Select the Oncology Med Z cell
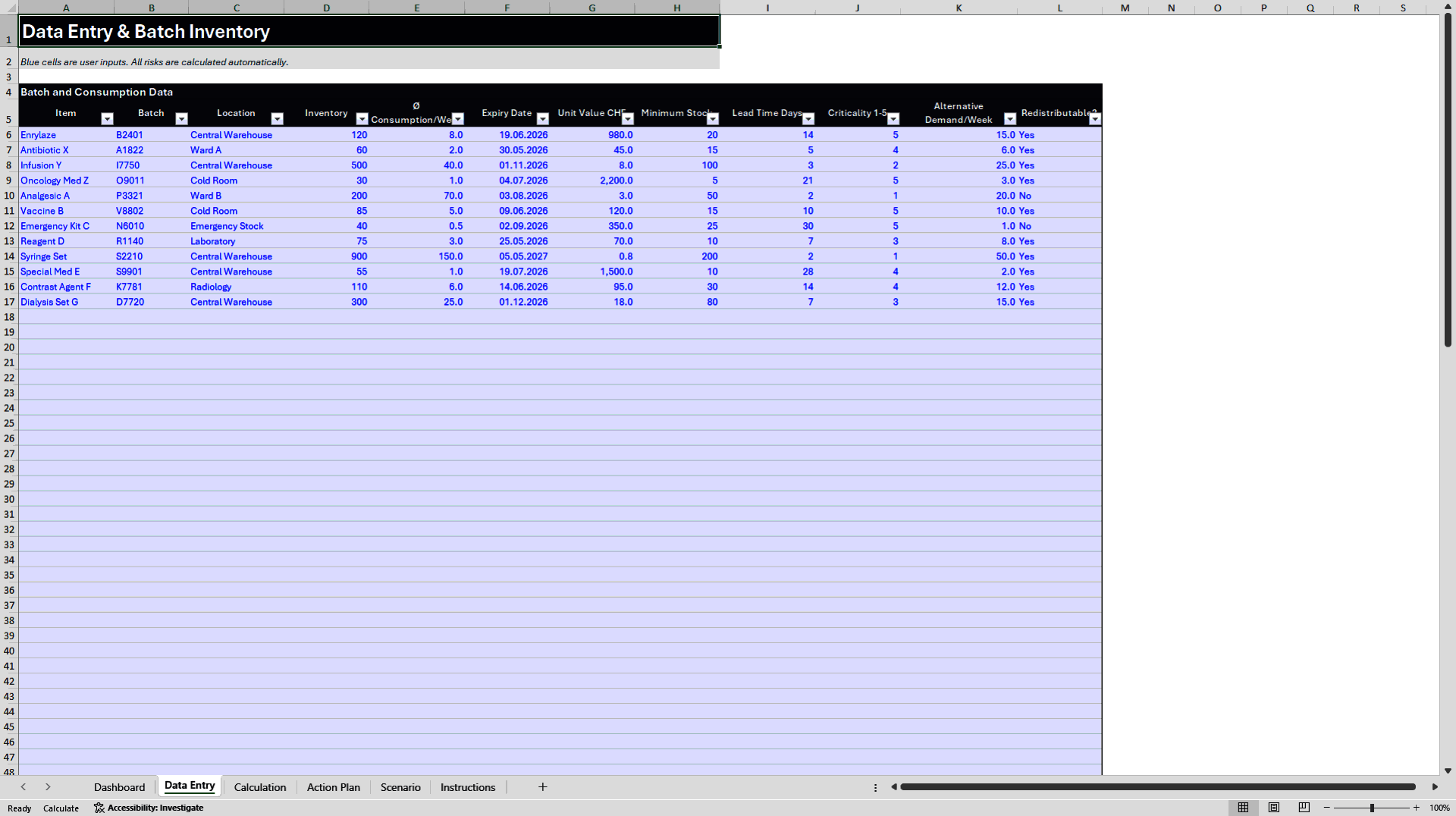Image resolution: width=1456 pixels, height=816 pixels. point(66,180)
